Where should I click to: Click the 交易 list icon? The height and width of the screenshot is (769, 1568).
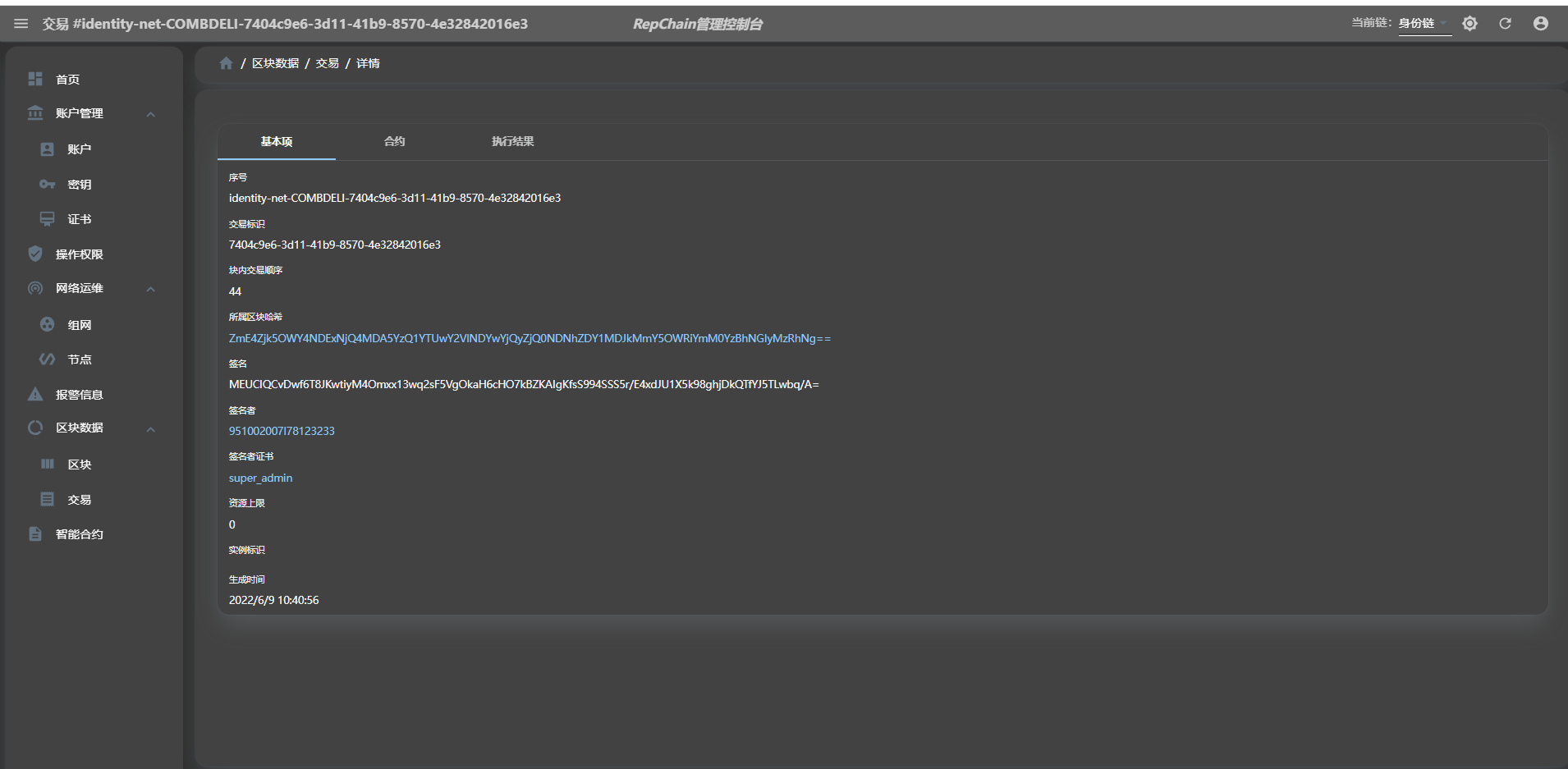pos(48,499)
